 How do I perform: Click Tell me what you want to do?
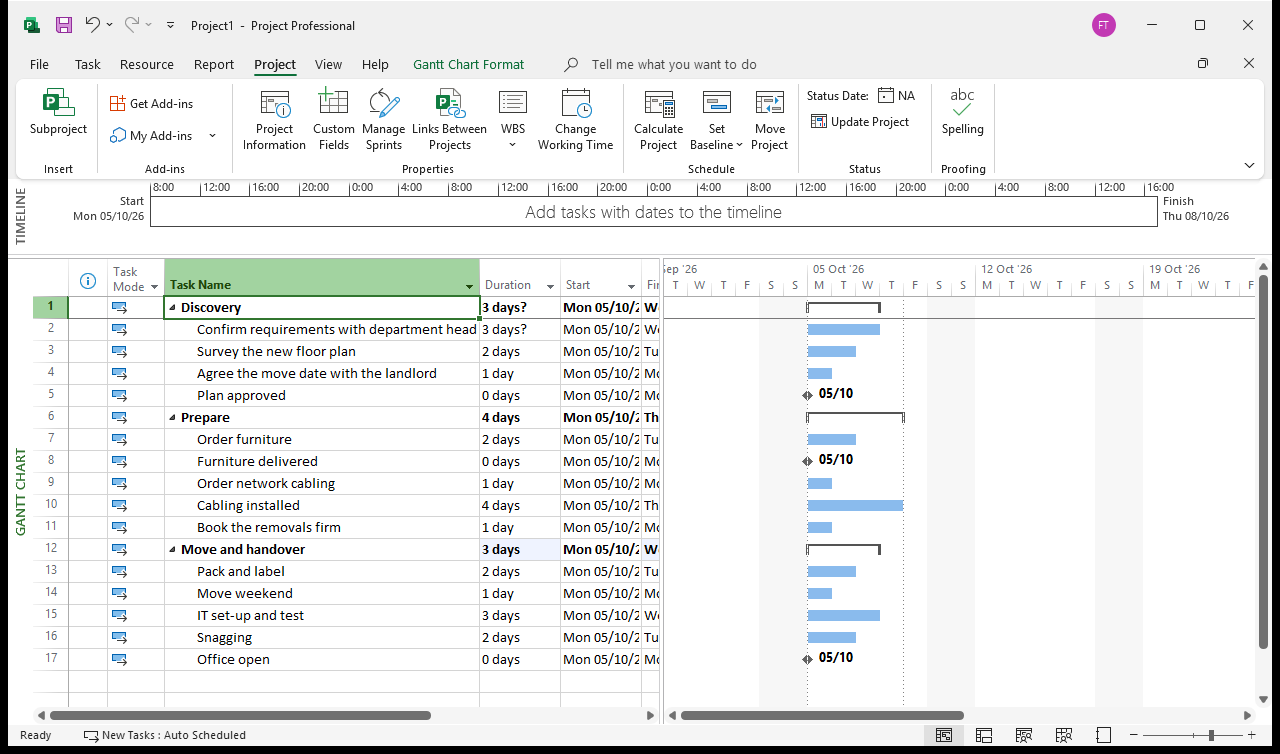tap(674, 64)
